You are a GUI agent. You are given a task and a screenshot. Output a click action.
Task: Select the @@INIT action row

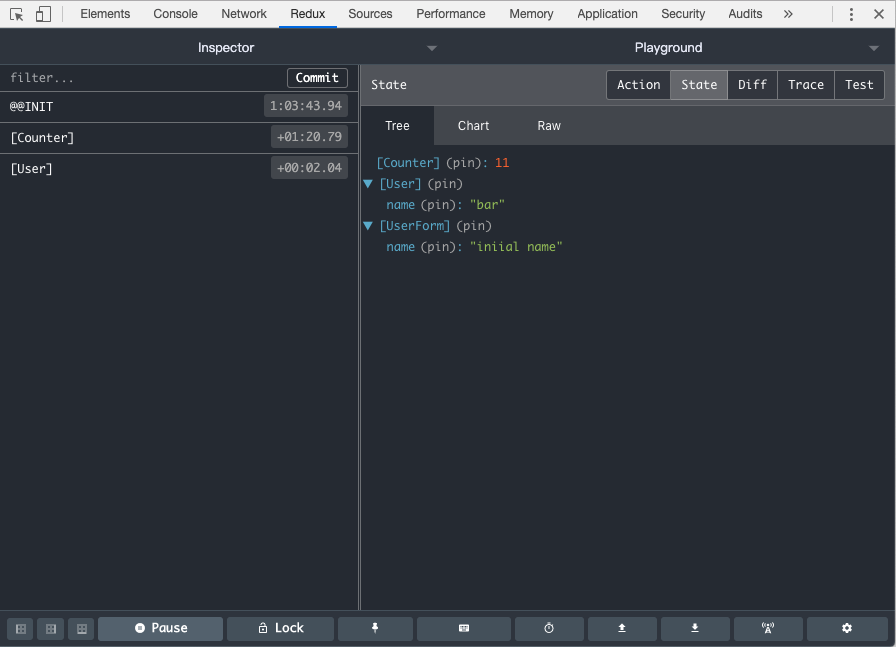point(179,107)
